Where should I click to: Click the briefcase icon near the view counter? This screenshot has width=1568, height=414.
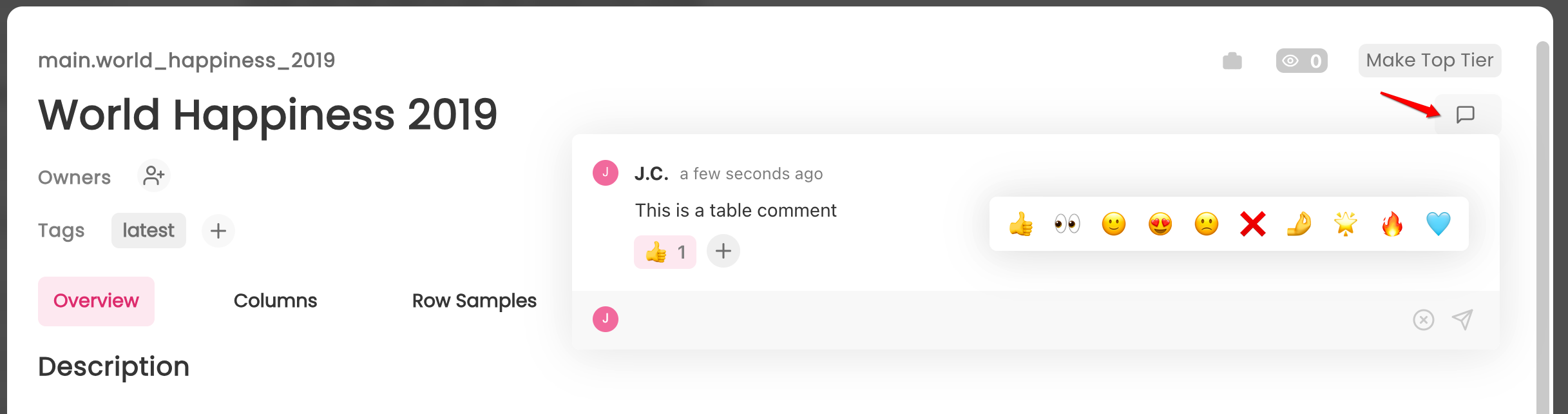coord(1232,61)
